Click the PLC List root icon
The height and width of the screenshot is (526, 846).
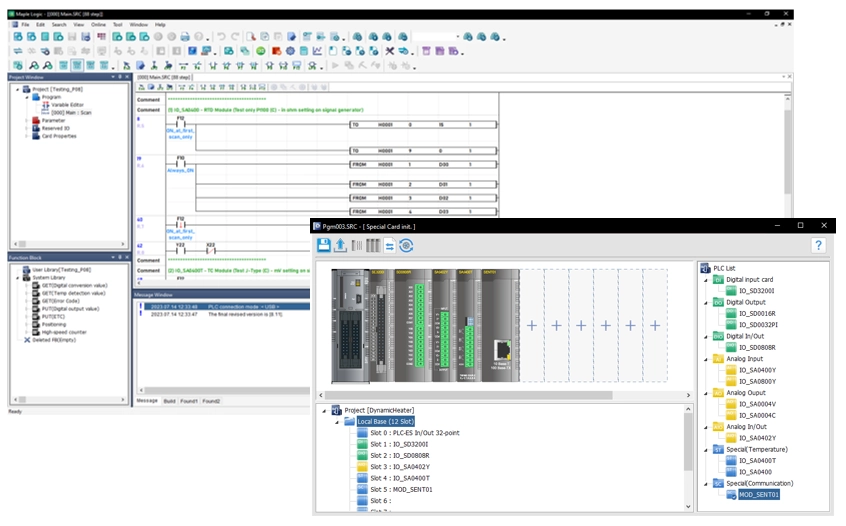705,268
